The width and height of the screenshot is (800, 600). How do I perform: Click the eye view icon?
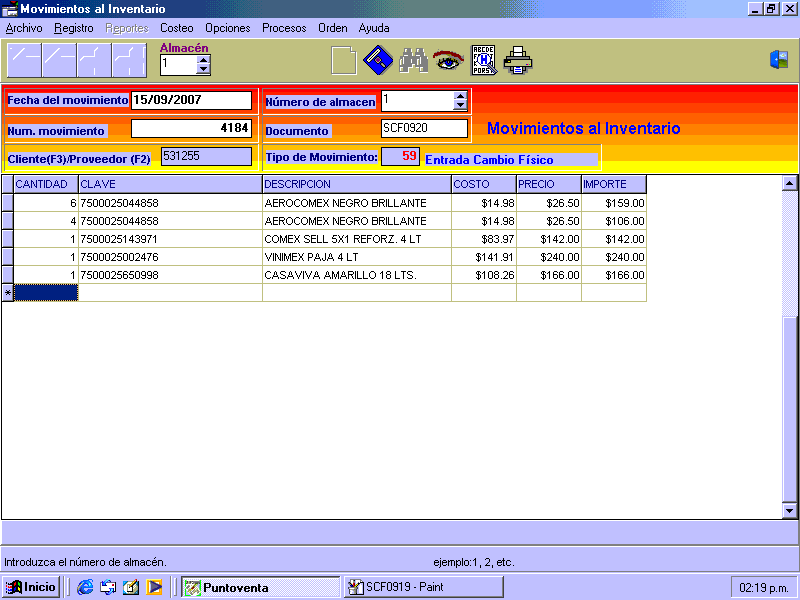pyautogui.click(x=447, y=61)
